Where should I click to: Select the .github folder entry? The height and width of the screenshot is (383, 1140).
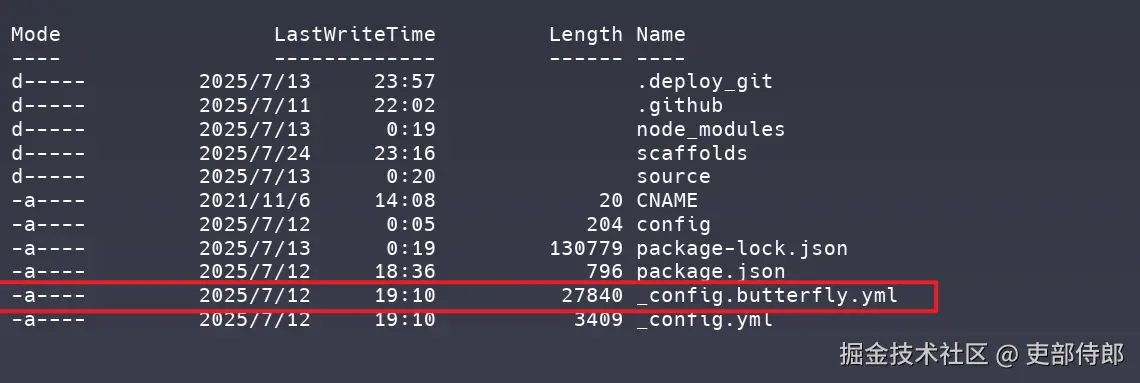pos(679,105)
